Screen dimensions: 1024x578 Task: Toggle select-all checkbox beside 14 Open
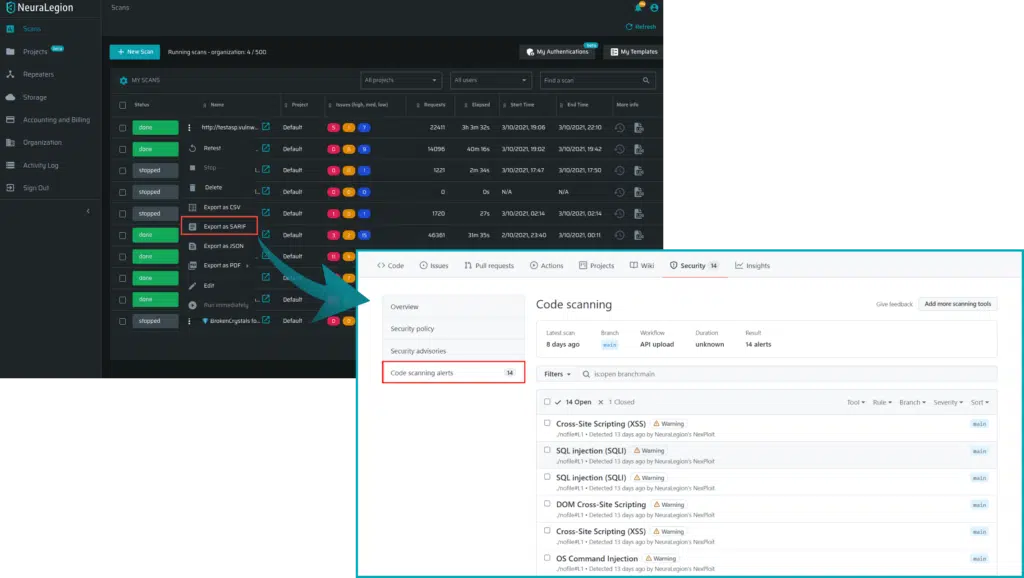(547, 402)
